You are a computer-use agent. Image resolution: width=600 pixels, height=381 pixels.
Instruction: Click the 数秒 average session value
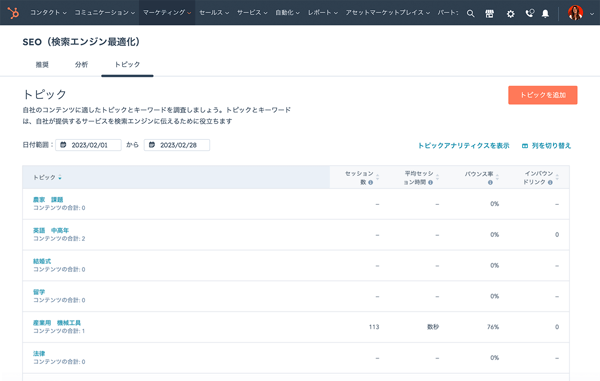point(433,327)
